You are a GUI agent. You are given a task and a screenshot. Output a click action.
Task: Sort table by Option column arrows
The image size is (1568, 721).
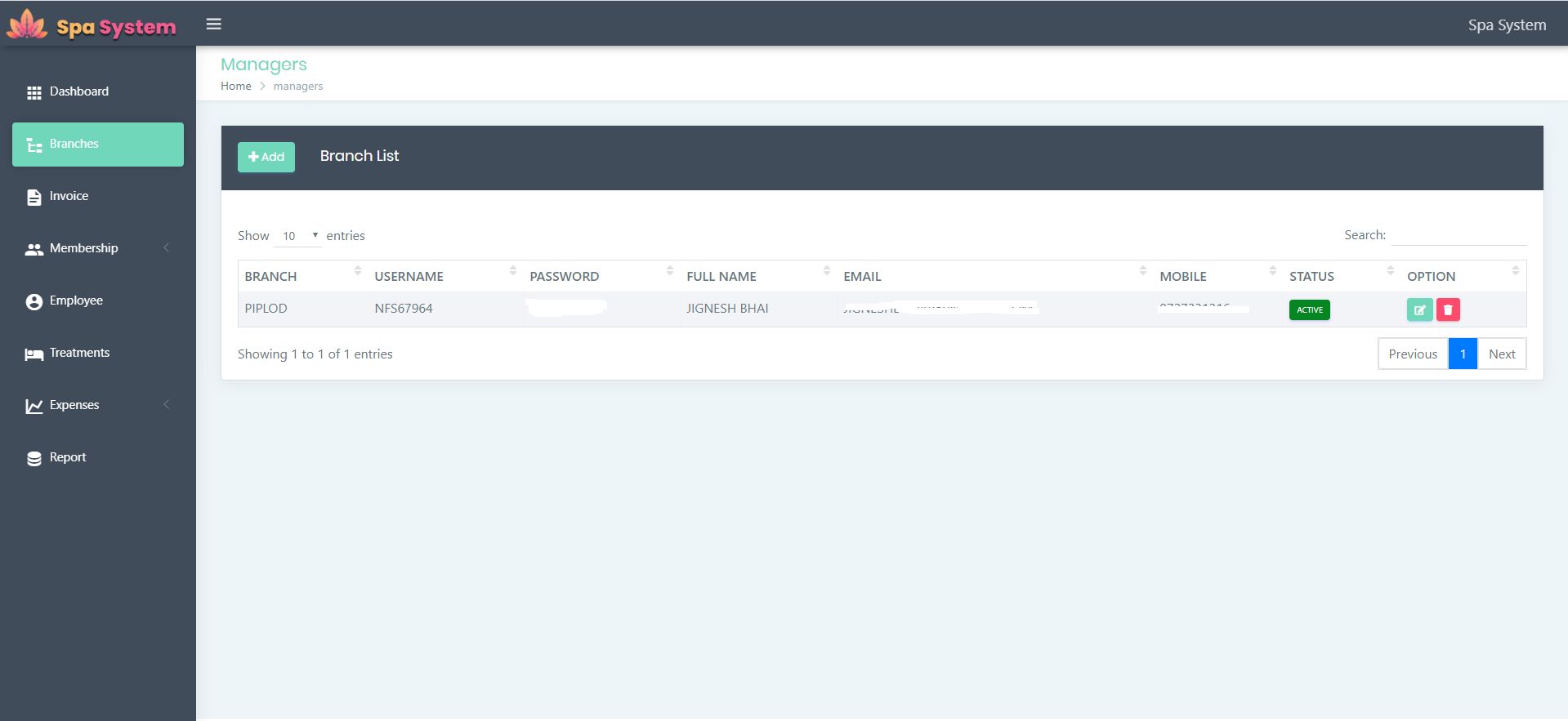pyautogui.click(x=1515, y=270)
